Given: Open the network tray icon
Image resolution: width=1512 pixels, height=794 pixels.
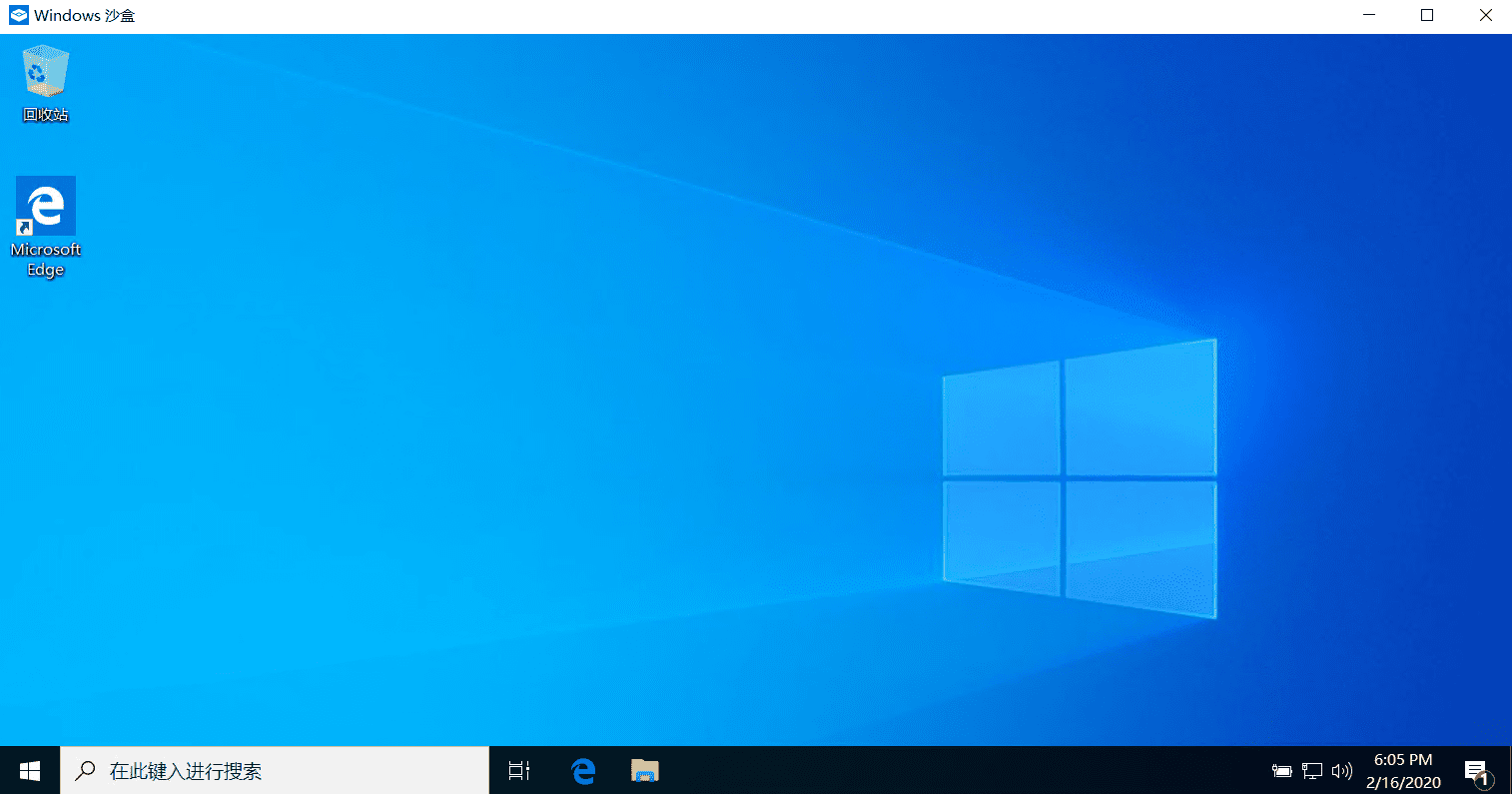Looking at the screenshot, I should pyautogui.click(x=1312, y=771).
